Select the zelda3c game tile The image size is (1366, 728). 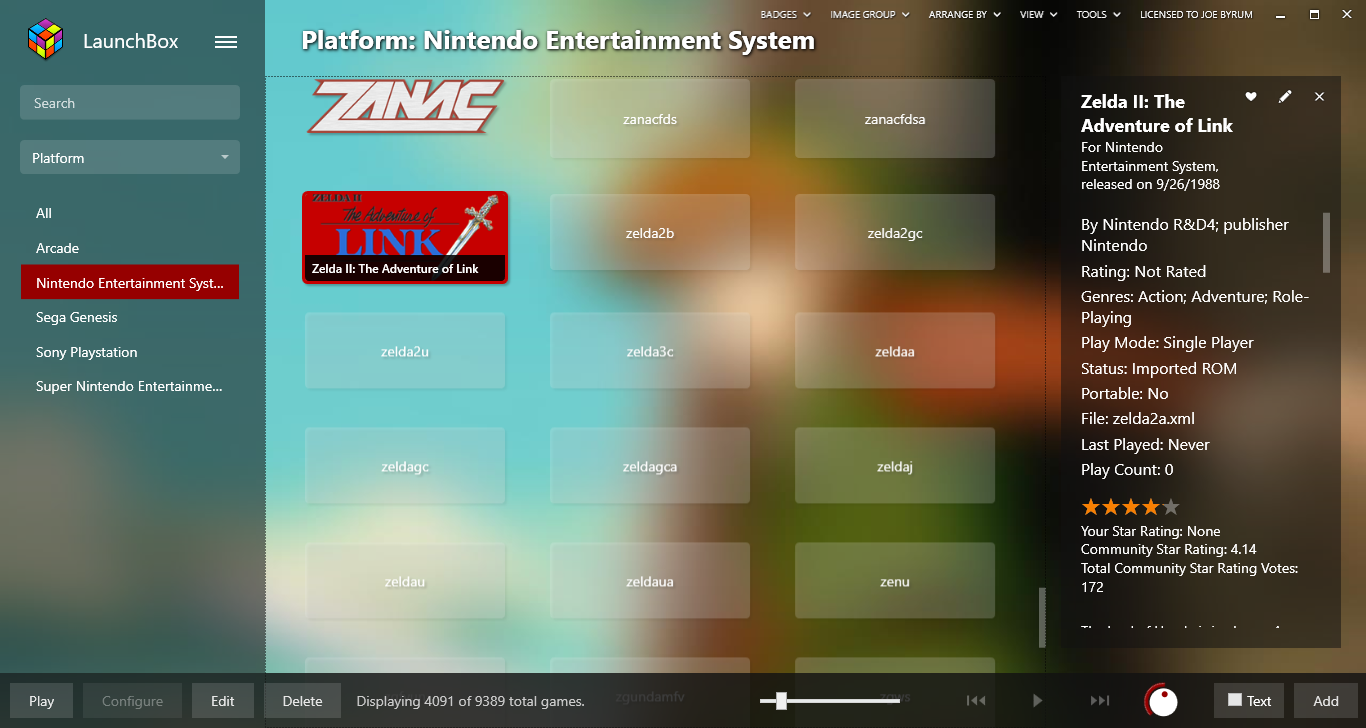pyautogui.click(x=650, y=351)
